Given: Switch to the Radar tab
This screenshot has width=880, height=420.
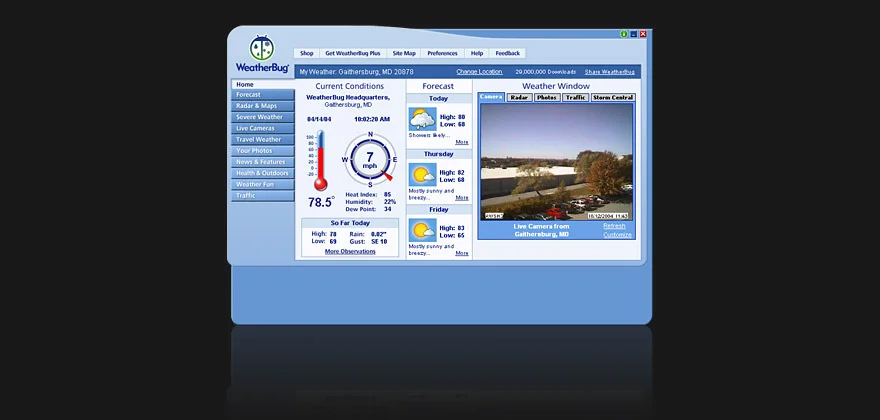Looking at the screenshot, I should pos(520,98).
